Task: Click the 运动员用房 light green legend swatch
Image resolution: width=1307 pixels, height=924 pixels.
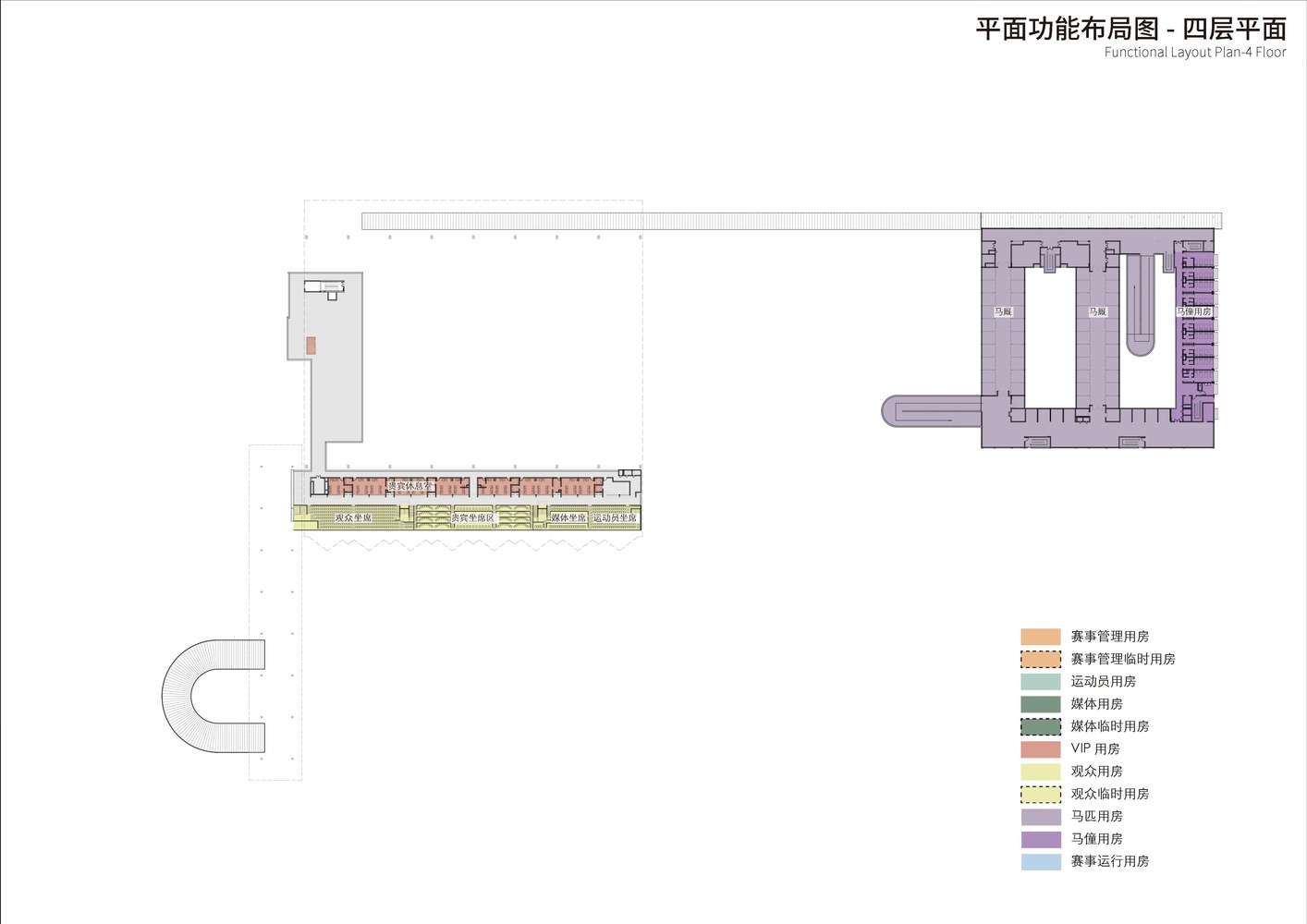Action: click(1041, 682)
